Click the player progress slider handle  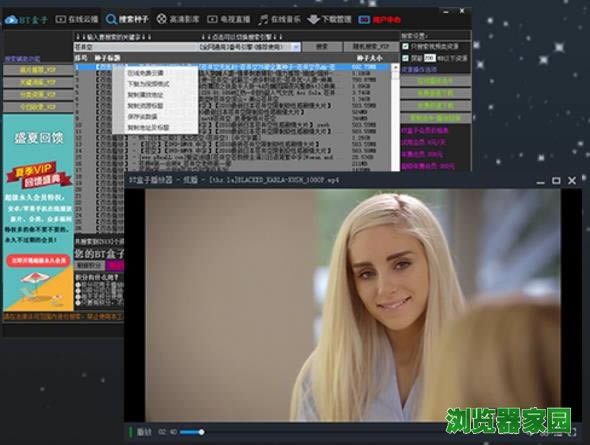(201, 432)
